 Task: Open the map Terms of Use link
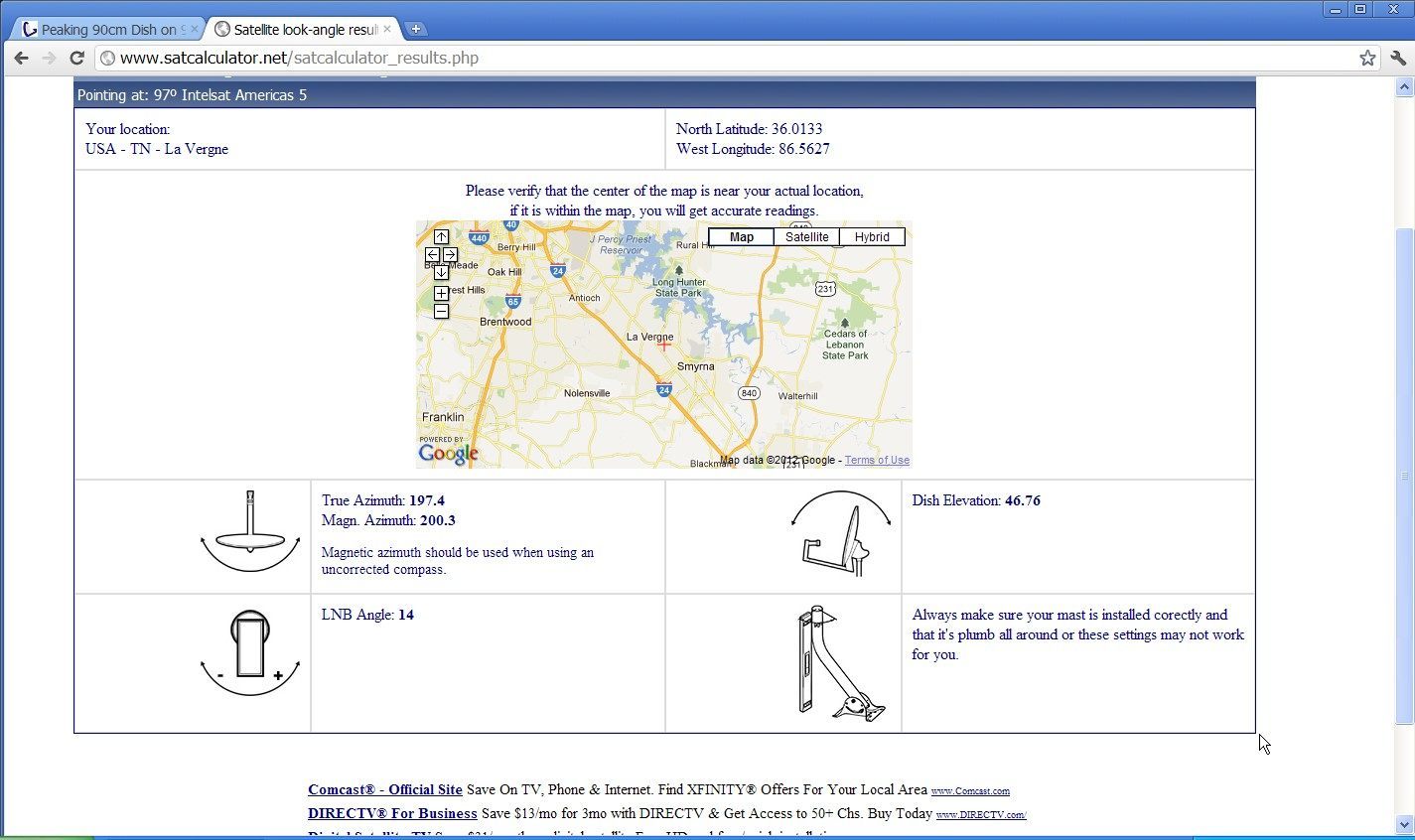coord(877,460)
